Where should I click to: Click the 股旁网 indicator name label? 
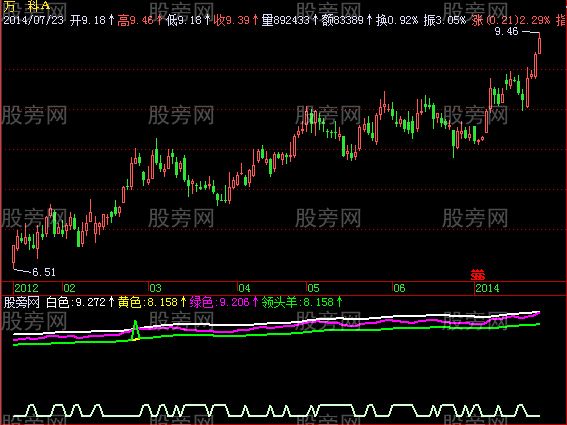pyautogui.click(x=21, y=302)
